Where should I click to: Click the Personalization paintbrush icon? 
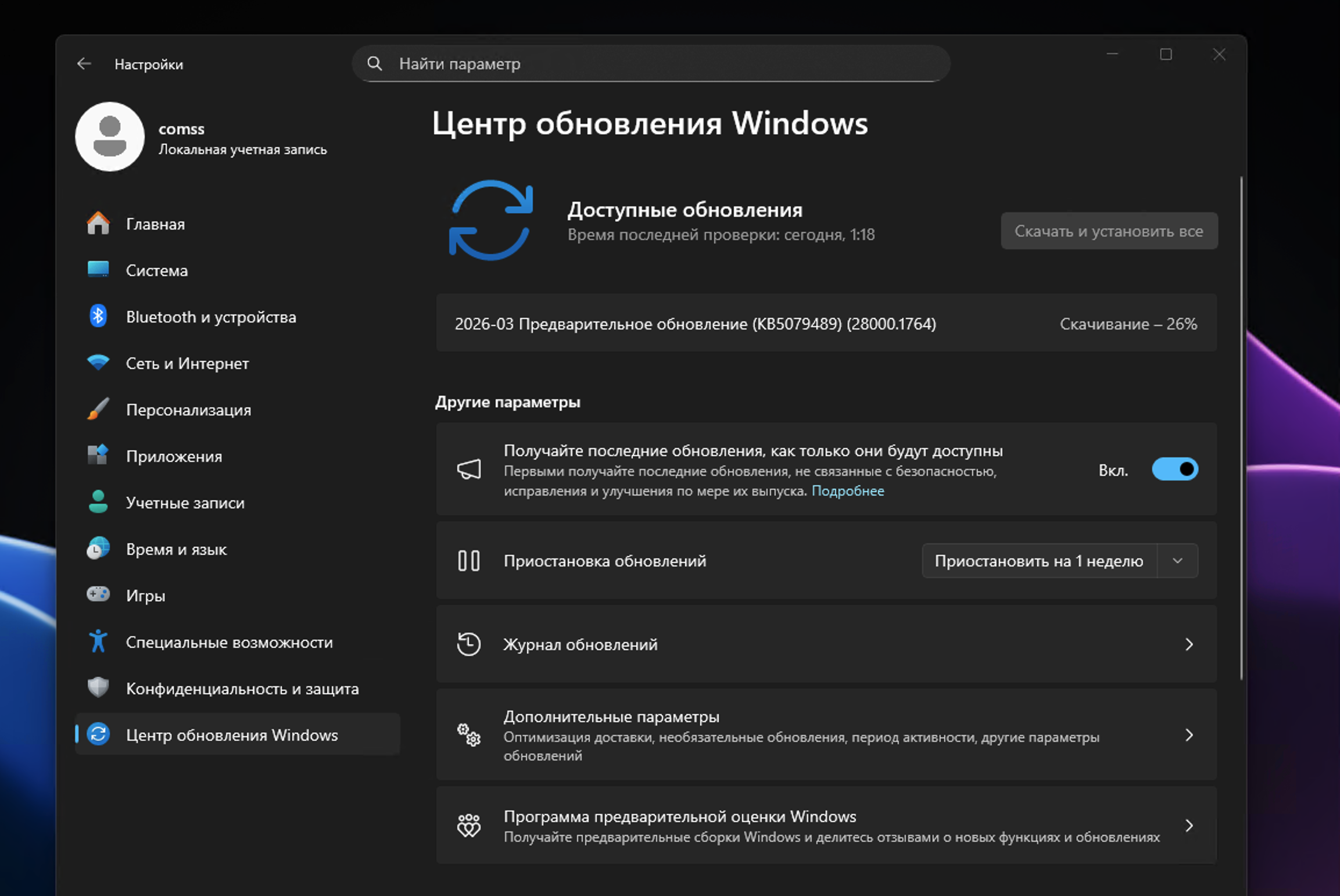tap(98, 410)
